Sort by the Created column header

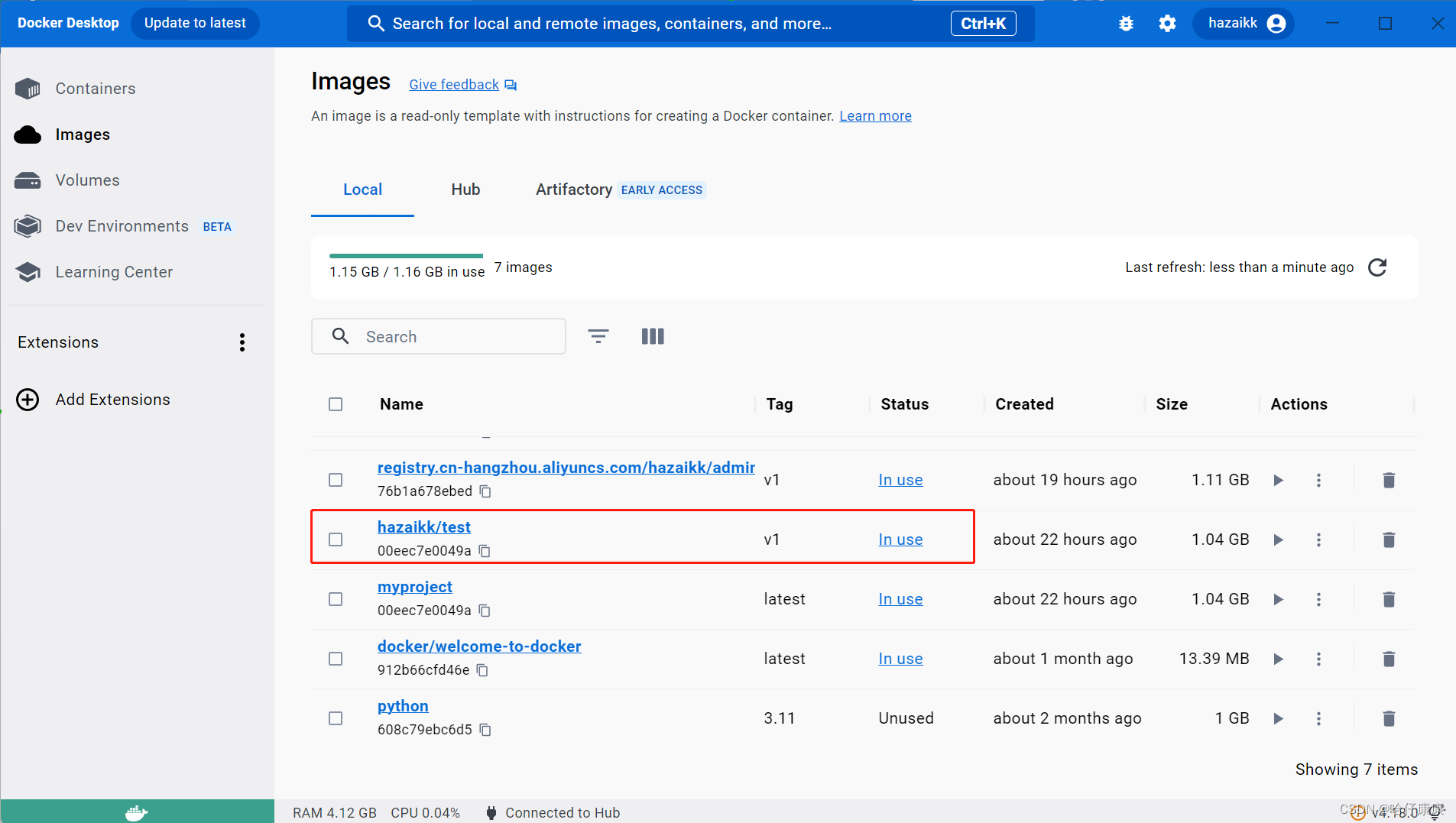coord(1024,404)
